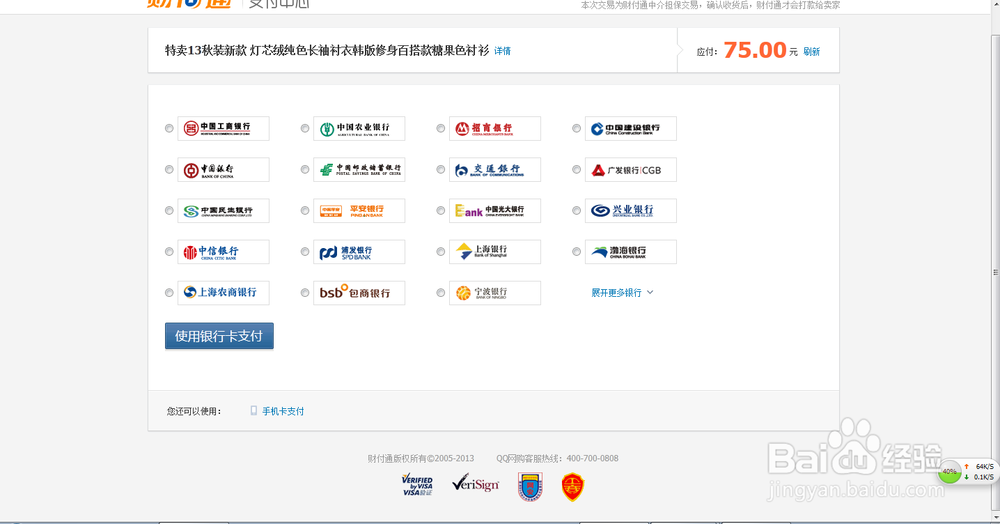Image resolution: width=1000 pixels, height=524 pixels.
Task: Expand more banks with 展开更多银行
Action: [622, 293]
